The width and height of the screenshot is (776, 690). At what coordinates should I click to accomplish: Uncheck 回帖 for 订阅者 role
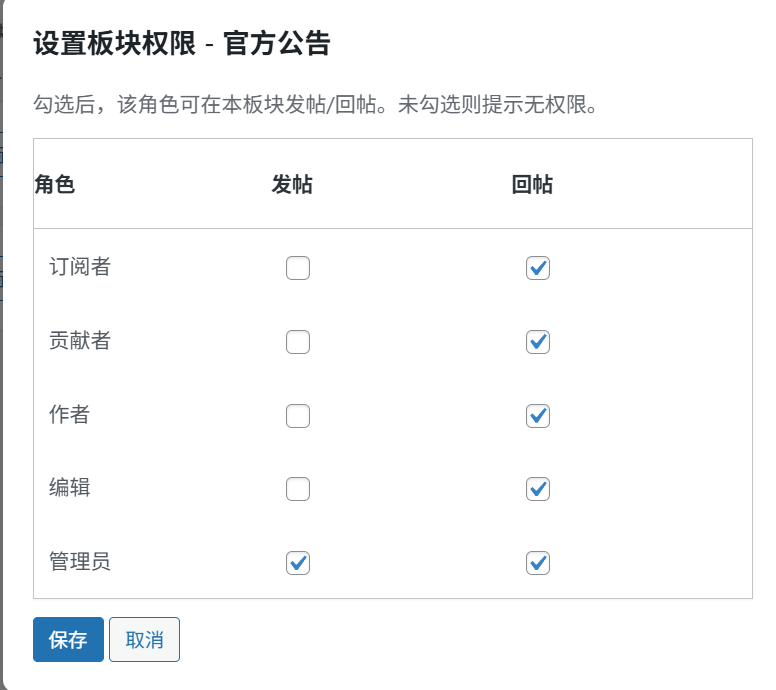click(538, 268)
